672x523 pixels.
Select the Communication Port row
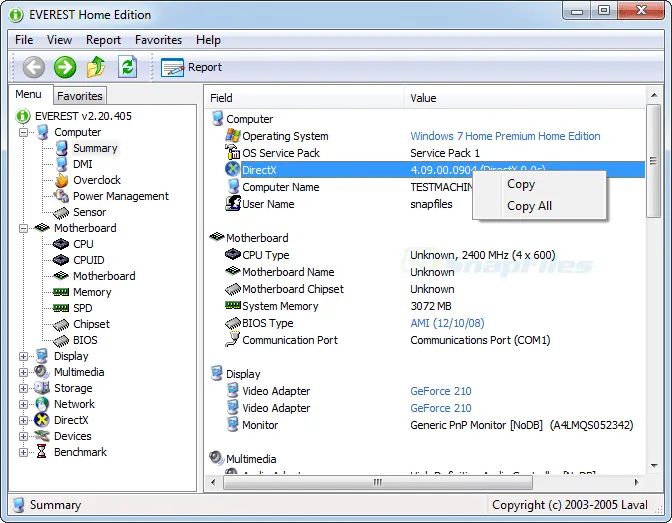coord(426,340)
